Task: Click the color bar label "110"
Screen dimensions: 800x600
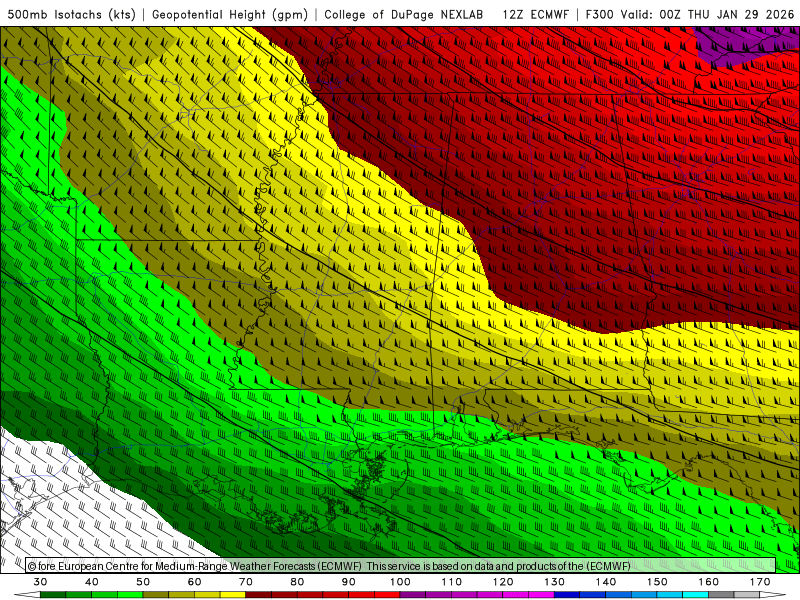Action: (x=452, y=582)
